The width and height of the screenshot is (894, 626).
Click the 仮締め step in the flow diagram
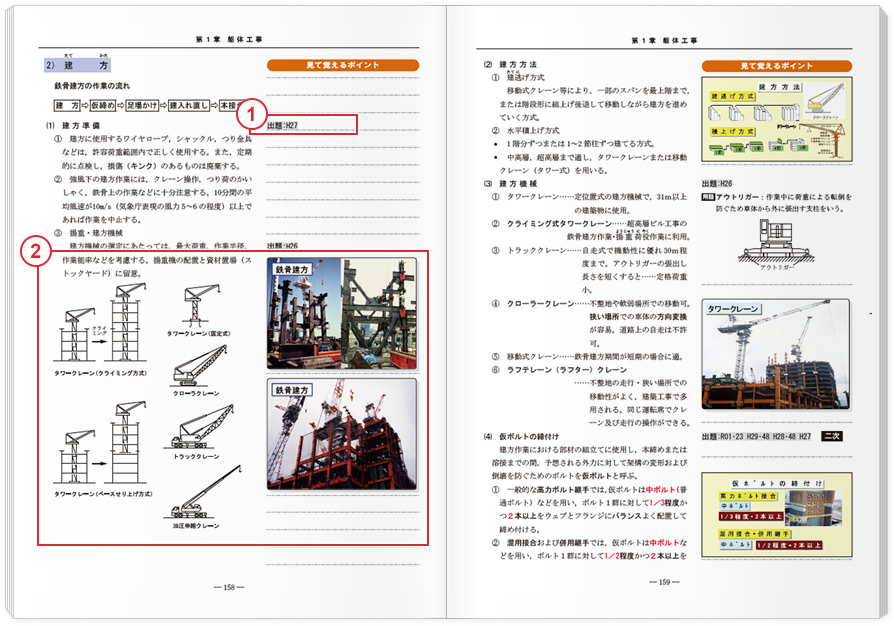[104, 105]
